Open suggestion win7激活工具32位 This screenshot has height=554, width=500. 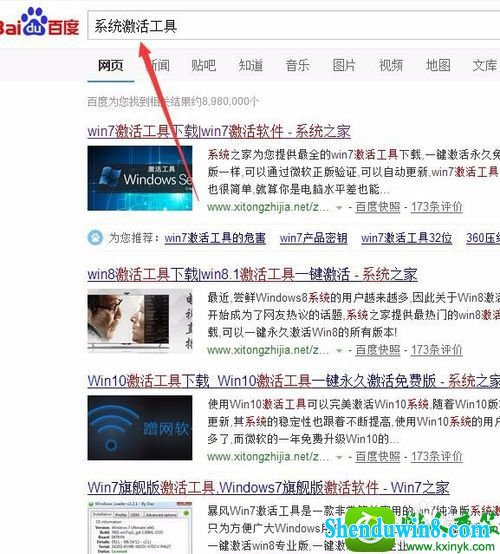[406, 238]
